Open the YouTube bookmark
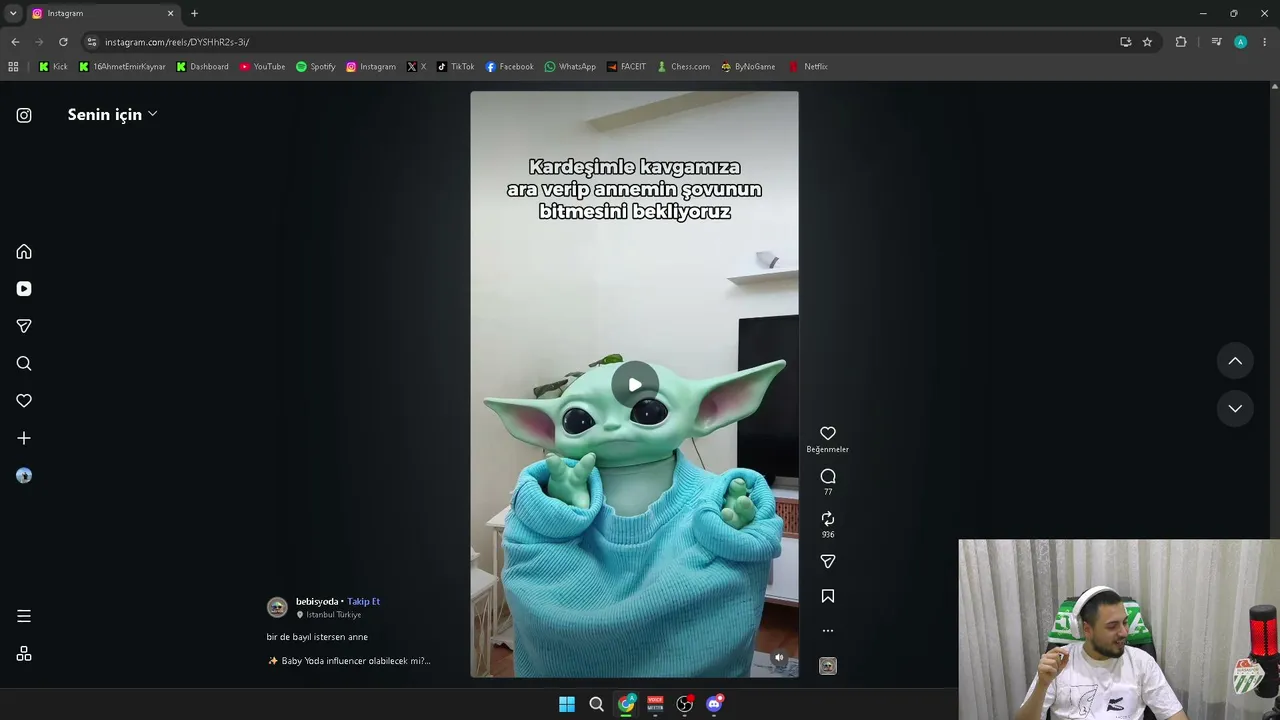The height and width of the screenshot is (720, 1280). tap(262, 67)
